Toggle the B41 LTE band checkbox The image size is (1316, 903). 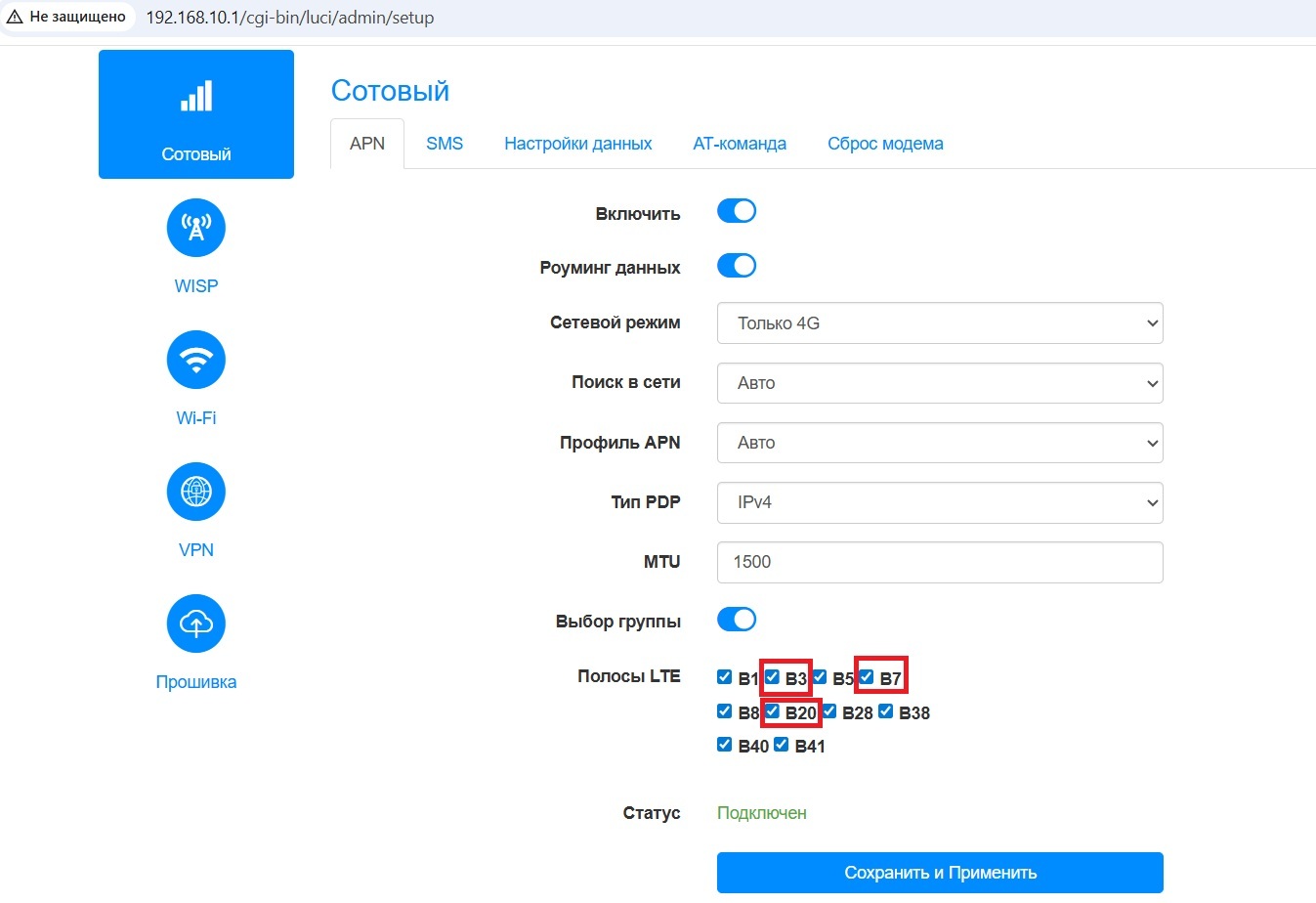click(x=781, y=745)
